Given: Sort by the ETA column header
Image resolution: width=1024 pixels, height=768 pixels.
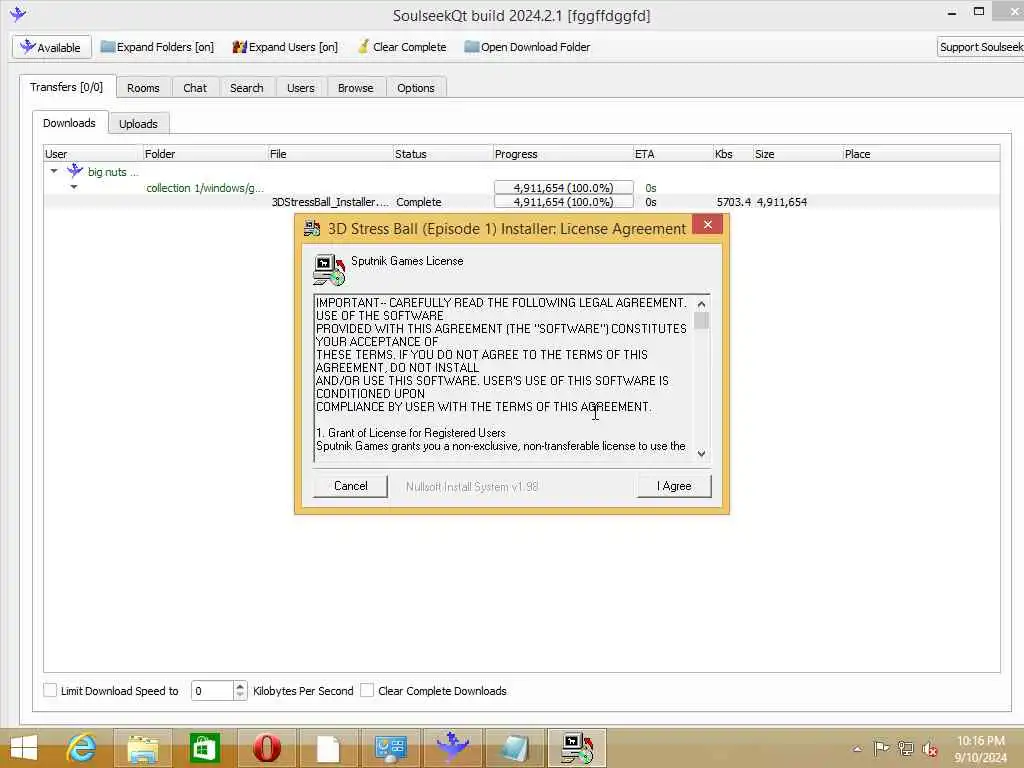Looking at the screenshot, I should 673,153.
